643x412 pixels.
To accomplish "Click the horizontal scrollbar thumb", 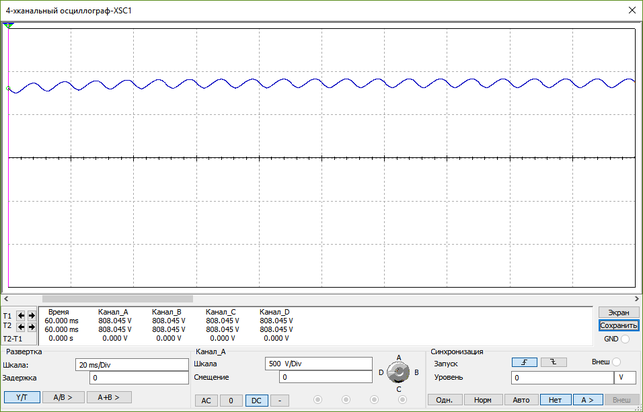I will tap(117, 299).
